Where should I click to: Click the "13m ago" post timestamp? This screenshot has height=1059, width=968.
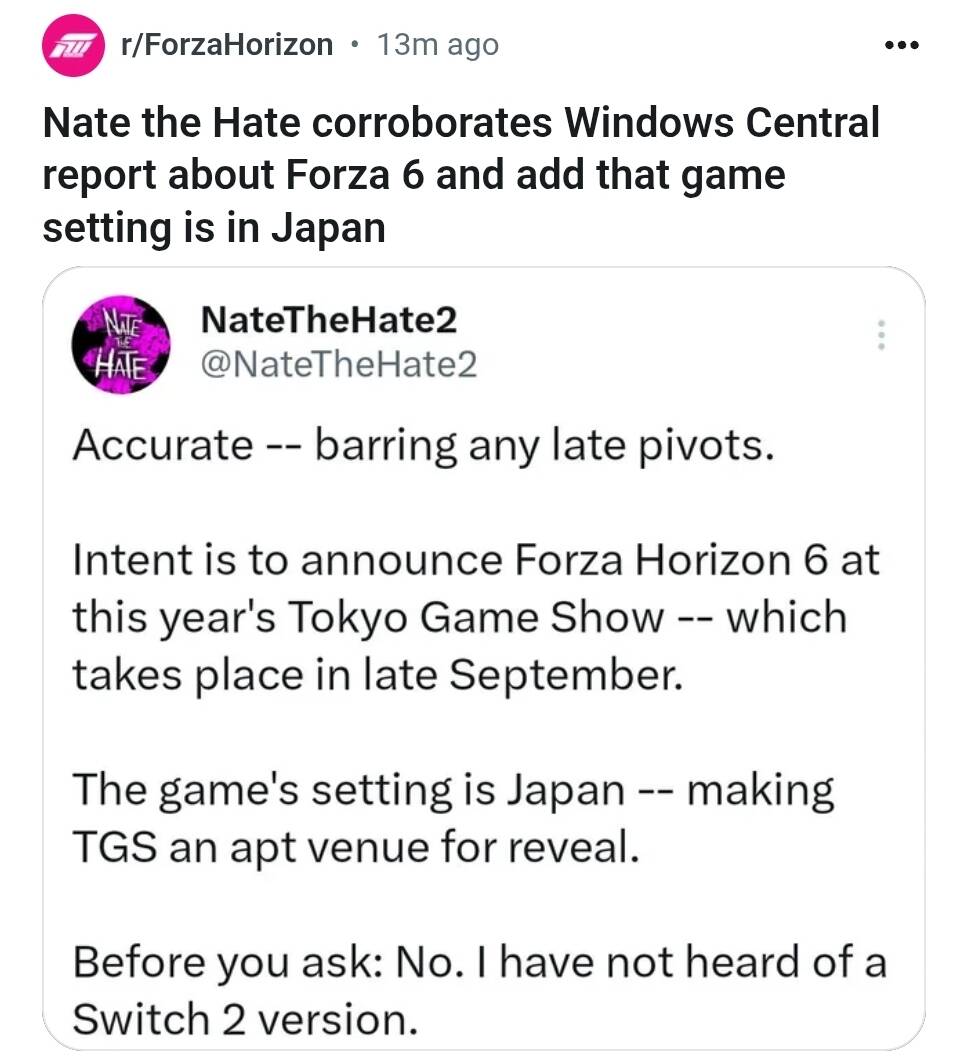click(x=437, y=45)
